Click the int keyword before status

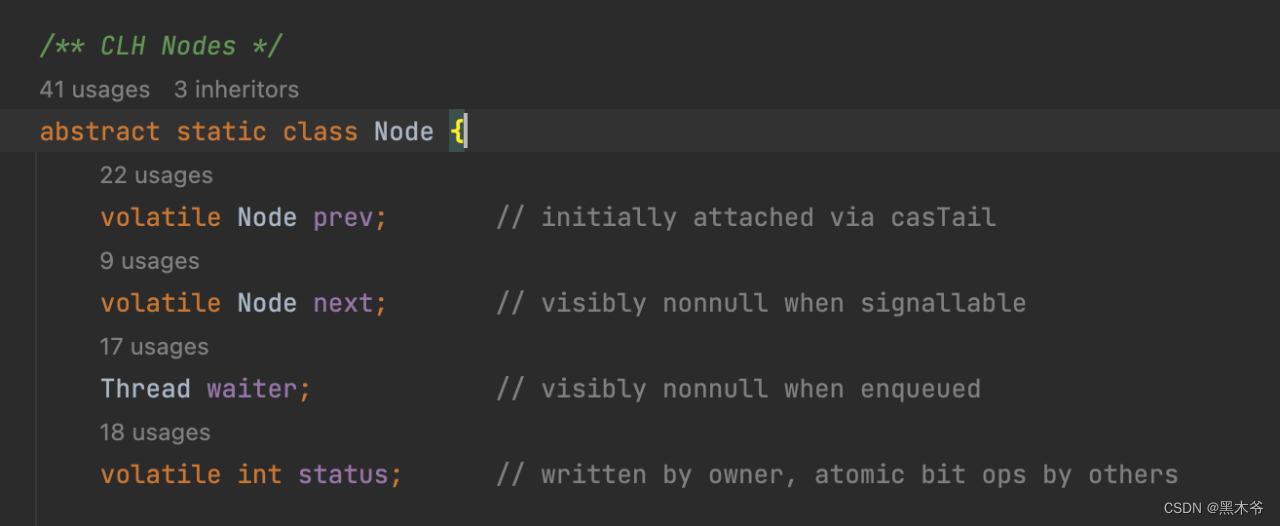pyautogui.click(x=260, y=475)
